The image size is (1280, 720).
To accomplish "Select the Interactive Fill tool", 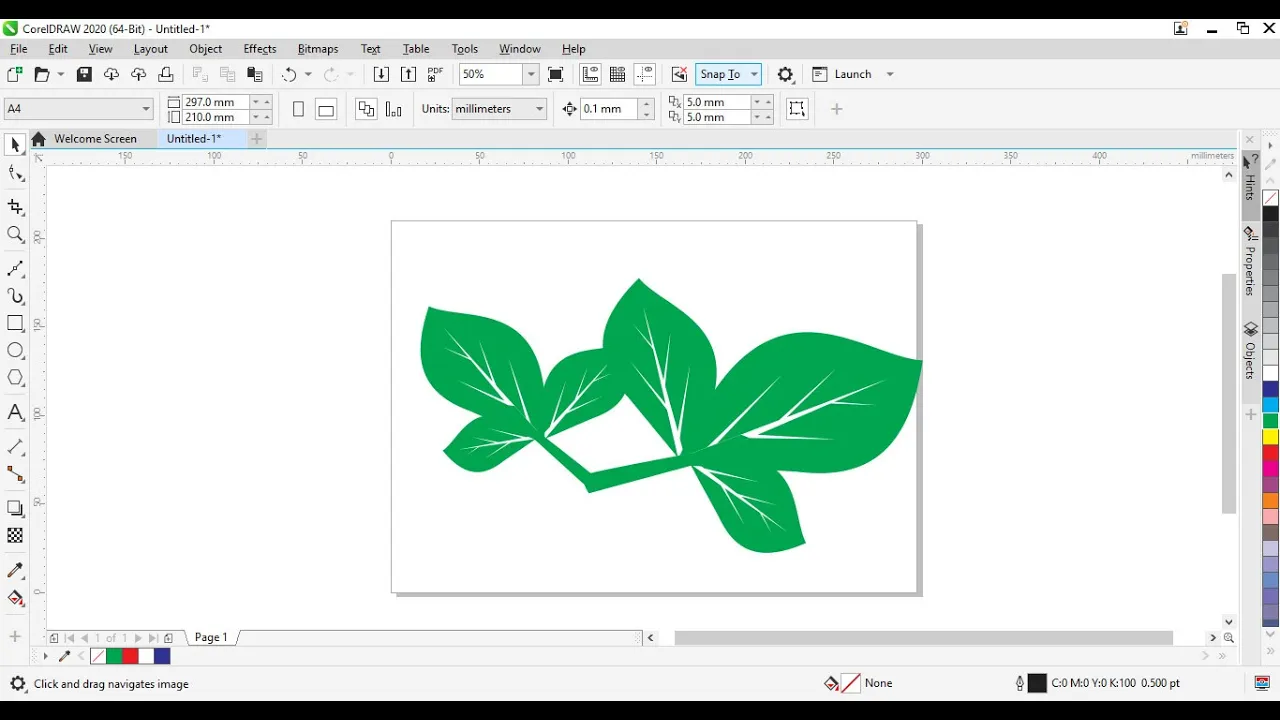I will point(15,598).
